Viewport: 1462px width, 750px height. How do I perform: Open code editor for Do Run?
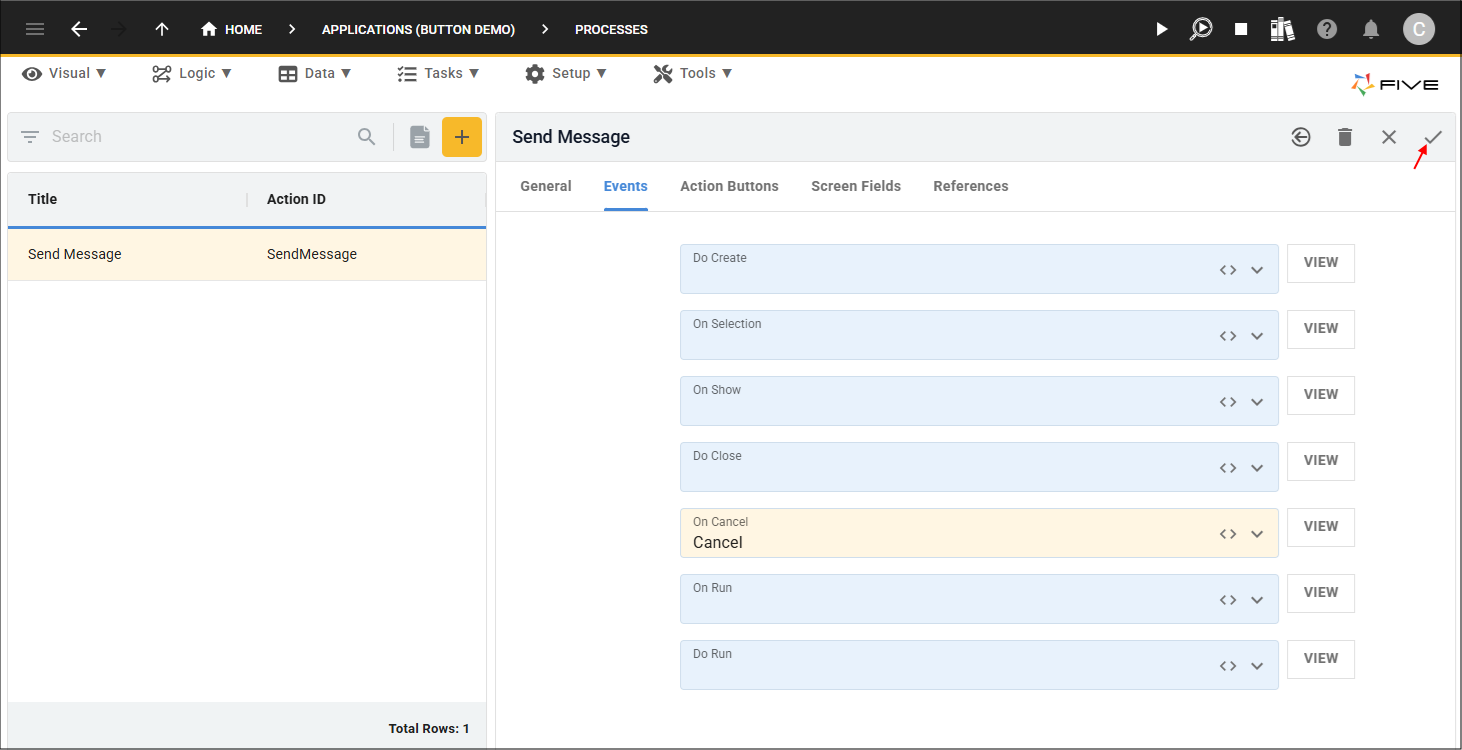point(1228,666)
